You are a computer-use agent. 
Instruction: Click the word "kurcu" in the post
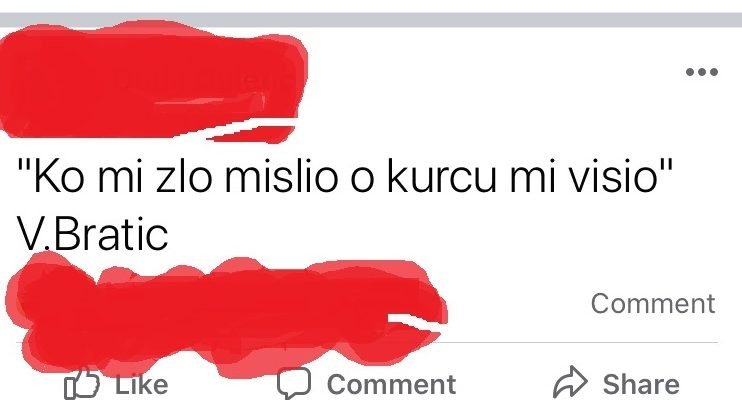[x=442, y=177]
